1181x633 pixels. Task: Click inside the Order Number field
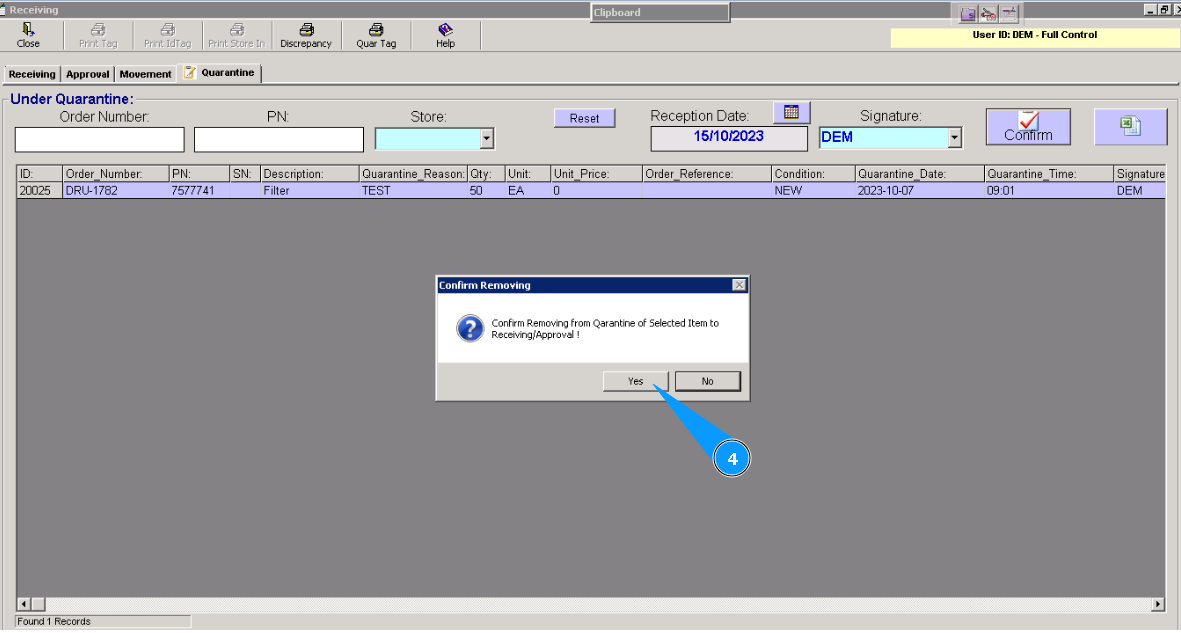(x=98, y=139)
